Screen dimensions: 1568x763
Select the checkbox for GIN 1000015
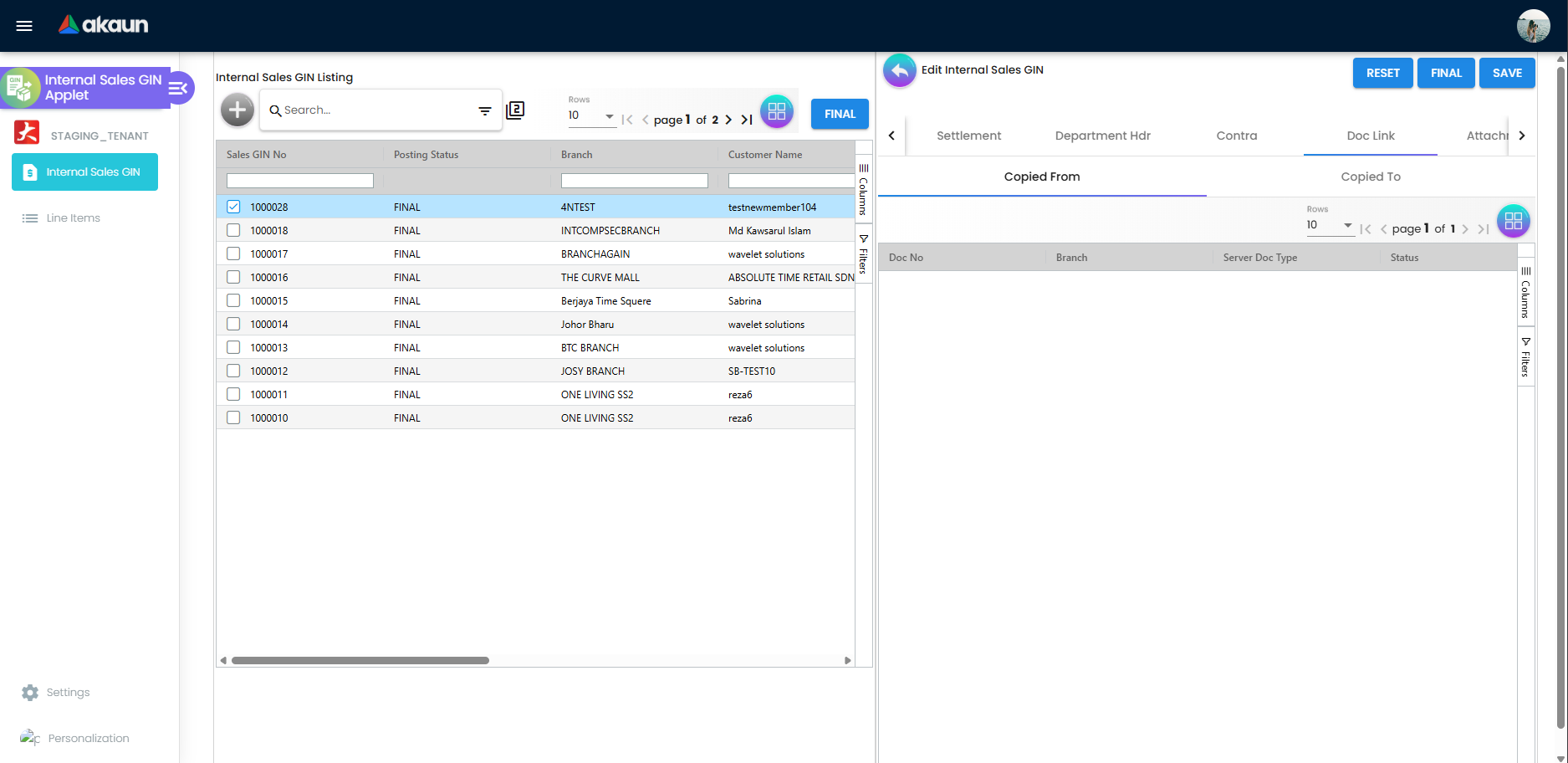click(x=233, y=300)
